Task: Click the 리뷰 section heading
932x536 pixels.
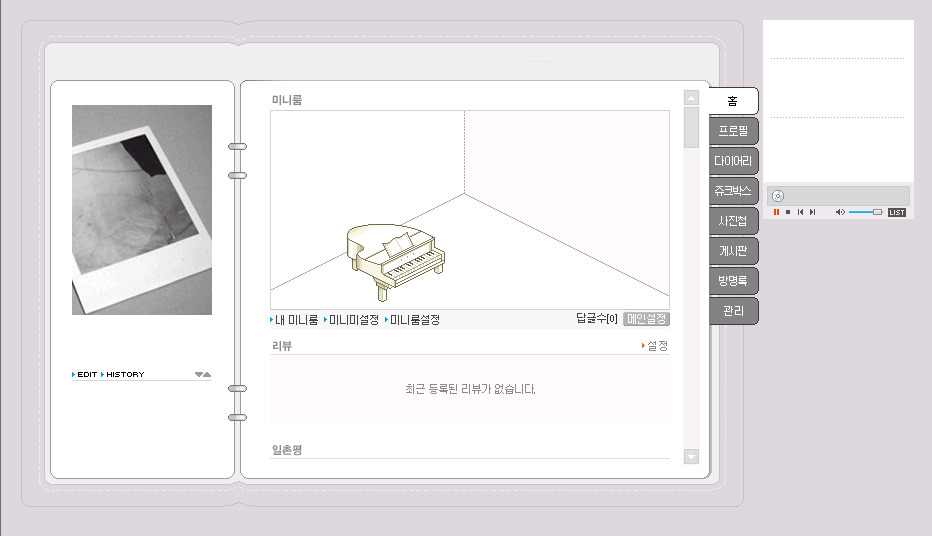Action: [282, 346]
